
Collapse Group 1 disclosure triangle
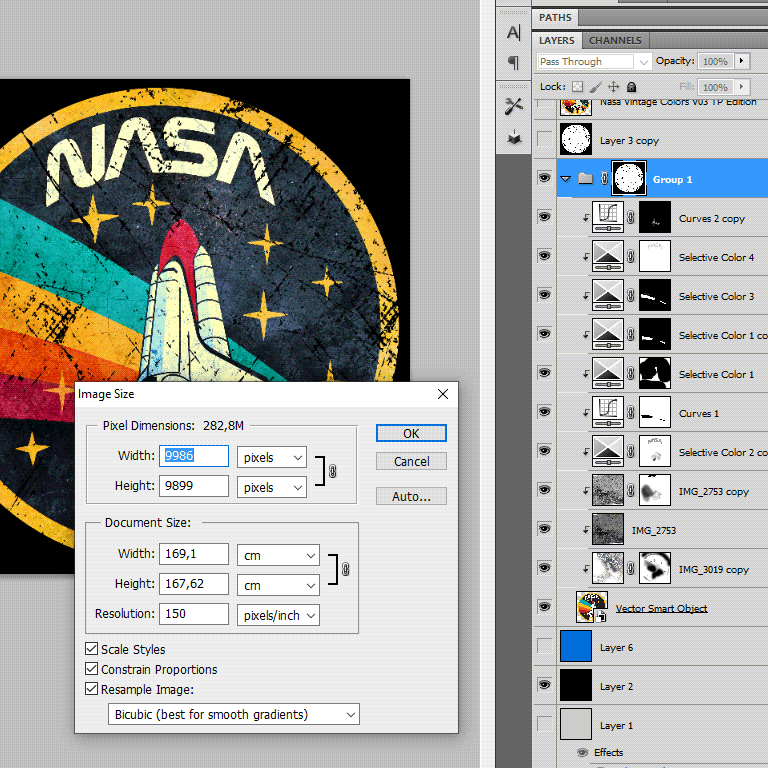(x=566, y=179)
